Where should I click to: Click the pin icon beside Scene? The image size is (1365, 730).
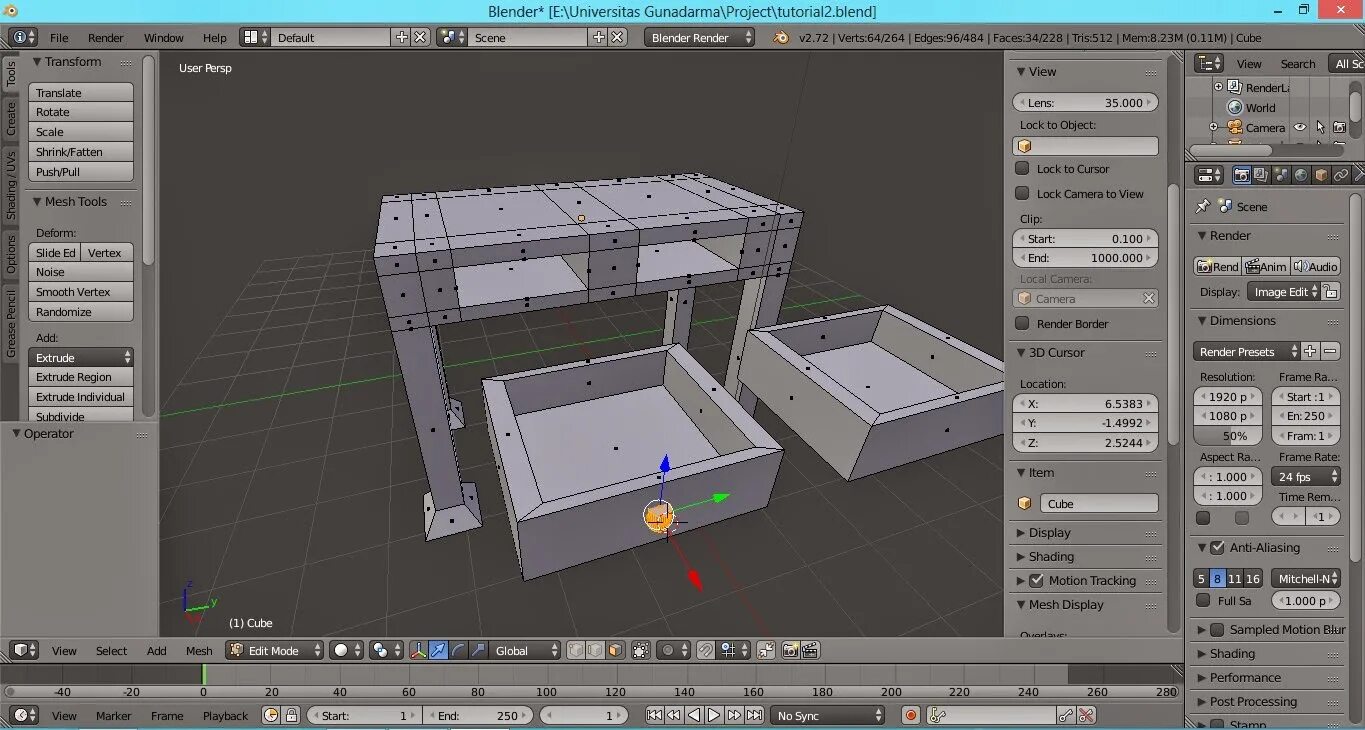click(x=1203, y=206)
